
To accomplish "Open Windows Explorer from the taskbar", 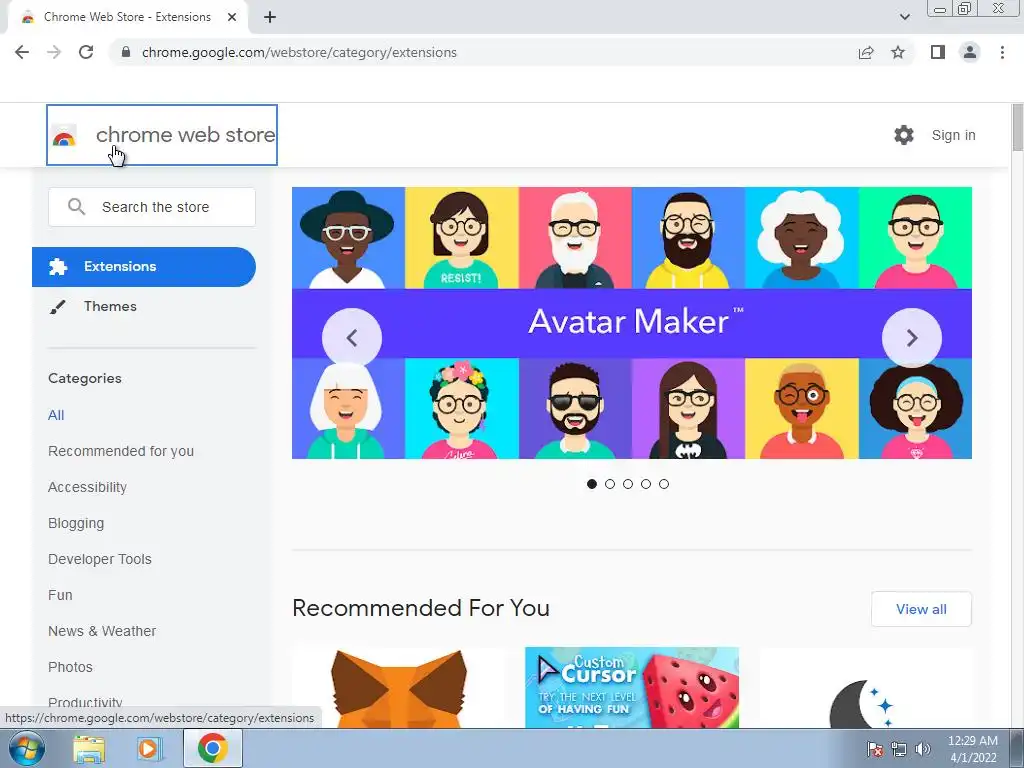I will click(x=89, y=748).
